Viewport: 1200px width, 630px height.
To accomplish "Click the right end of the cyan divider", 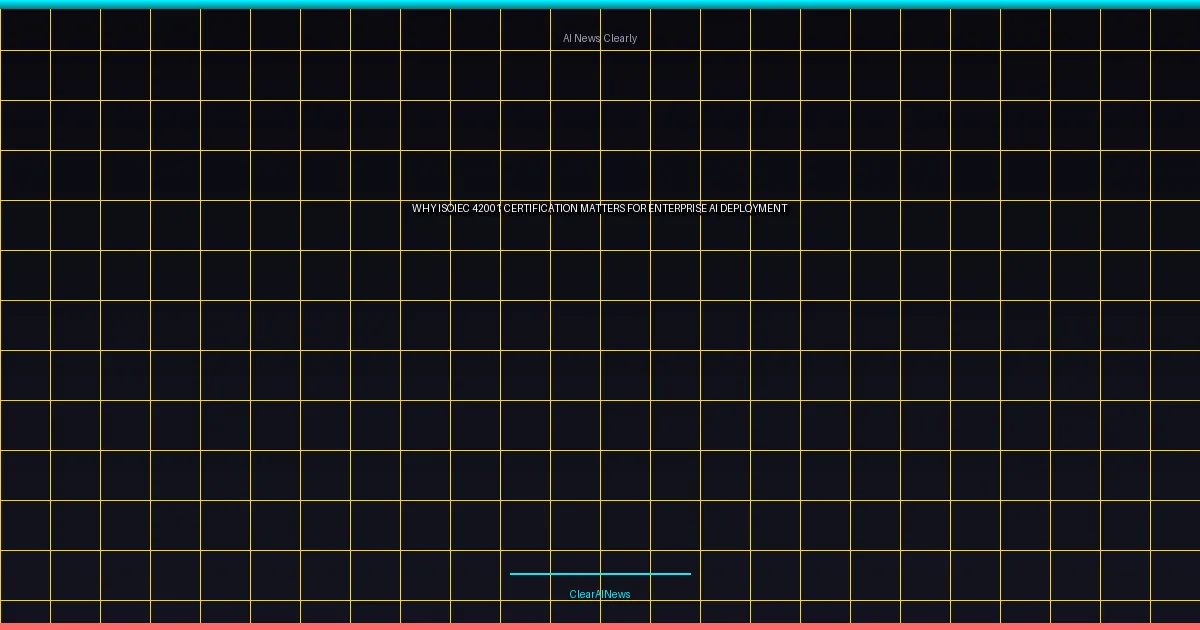I will 689,574.
